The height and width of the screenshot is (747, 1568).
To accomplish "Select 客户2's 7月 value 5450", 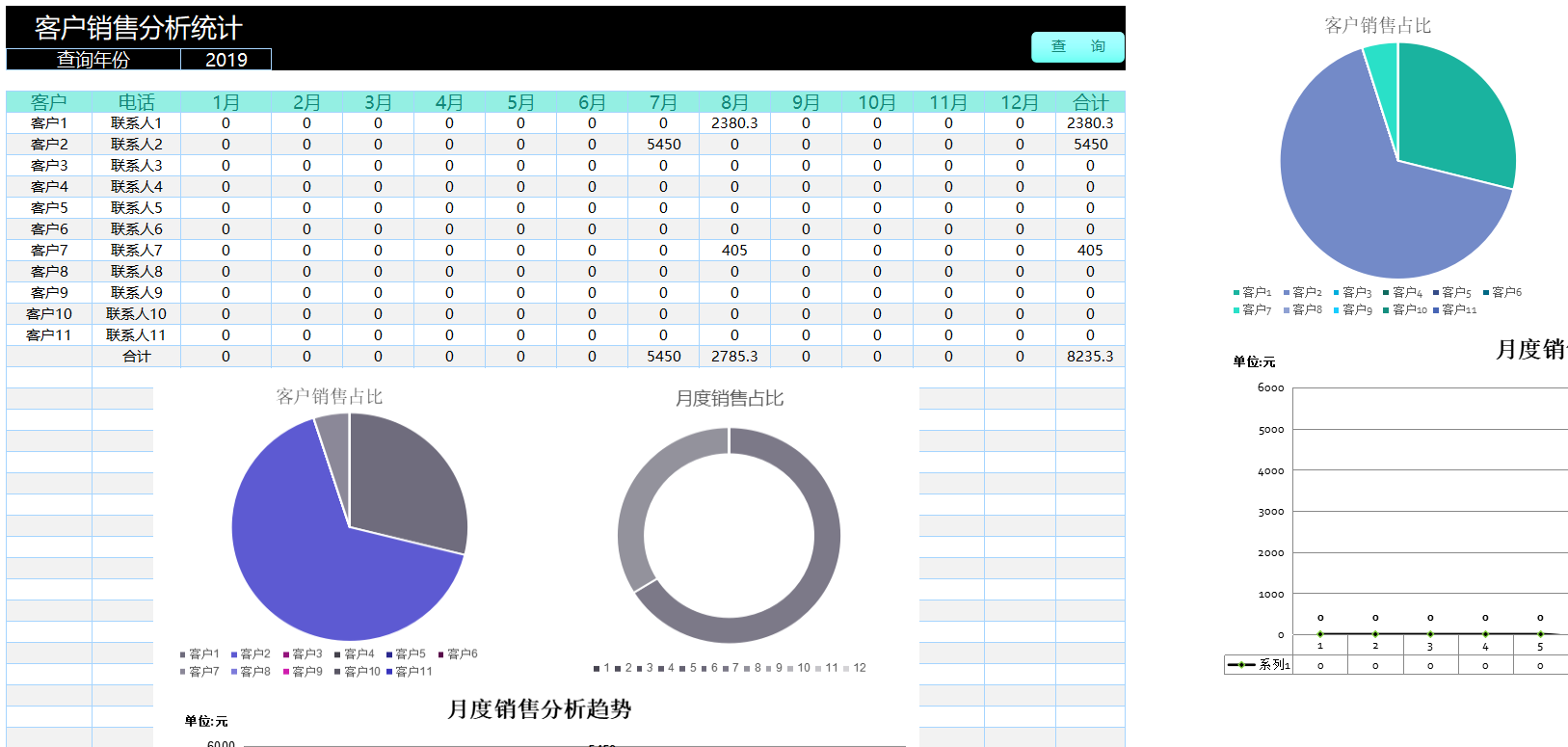I will click(663, 145).
